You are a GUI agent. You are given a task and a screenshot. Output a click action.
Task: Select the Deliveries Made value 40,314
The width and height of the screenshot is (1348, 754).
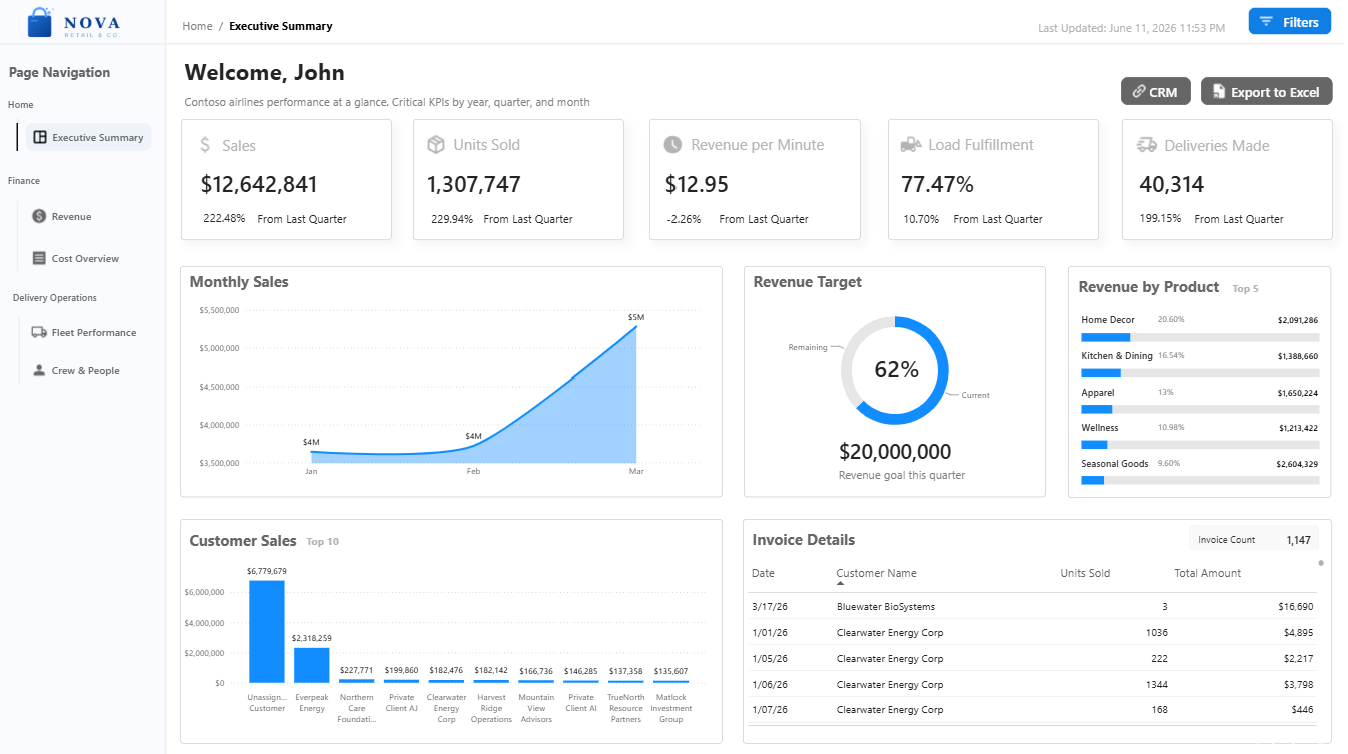click(1172, 184)
